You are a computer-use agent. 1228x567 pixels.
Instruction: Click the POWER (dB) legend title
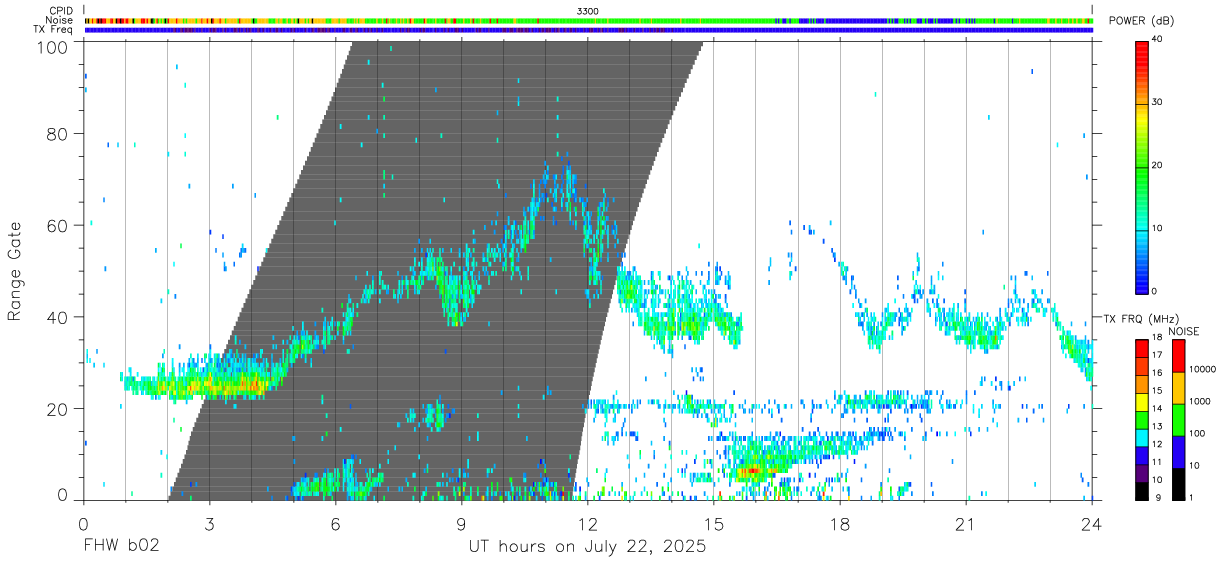[x=1141, y=21]
